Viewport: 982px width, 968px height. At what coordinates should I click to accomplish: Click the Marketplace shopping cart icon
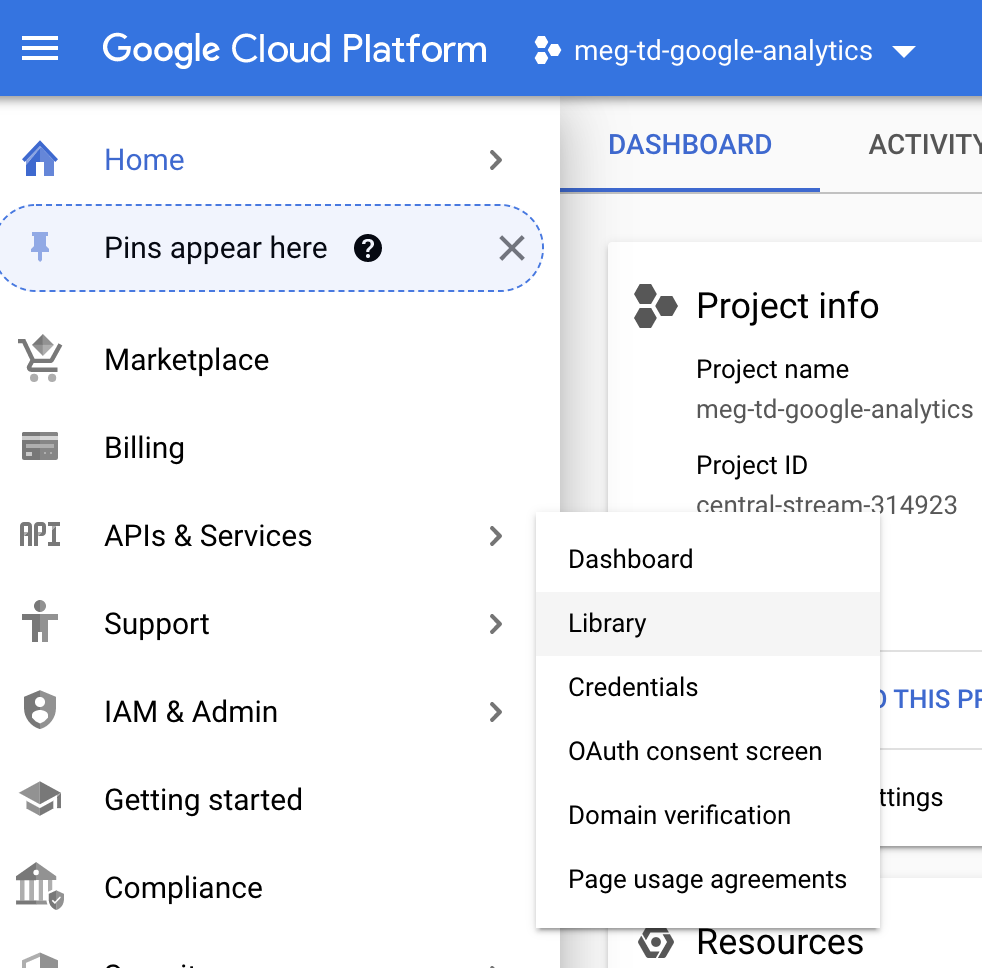tap(40, 360)
